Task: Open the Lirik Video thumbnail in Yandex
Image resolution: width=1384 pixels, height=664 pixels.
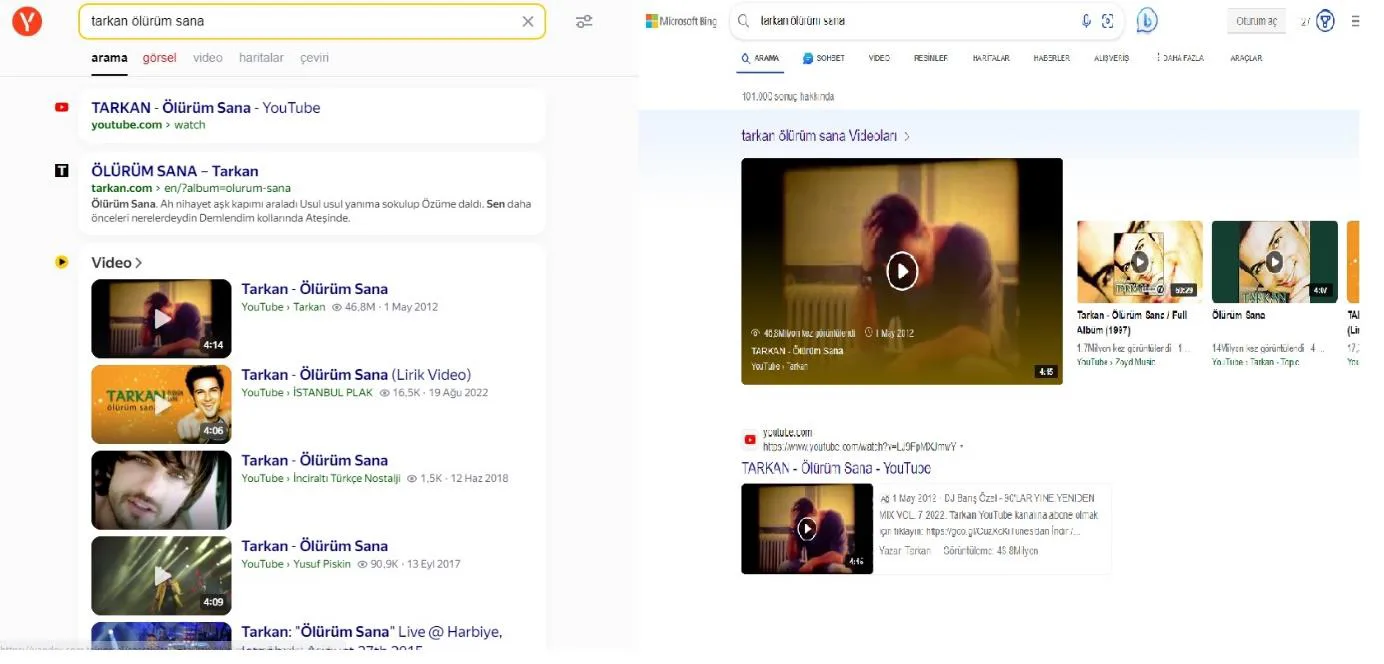Action: pyautogui.click(x=161, y=404)
